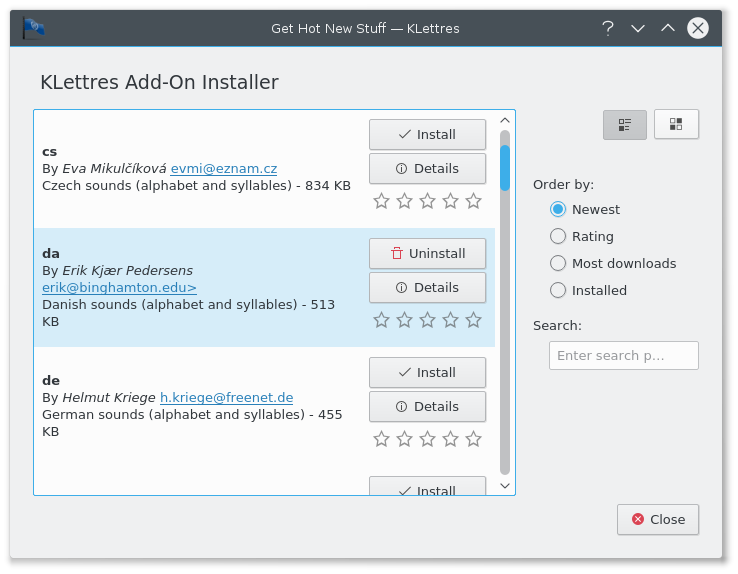
Task: Click the Close button at bottom
Action: [658, 519]
